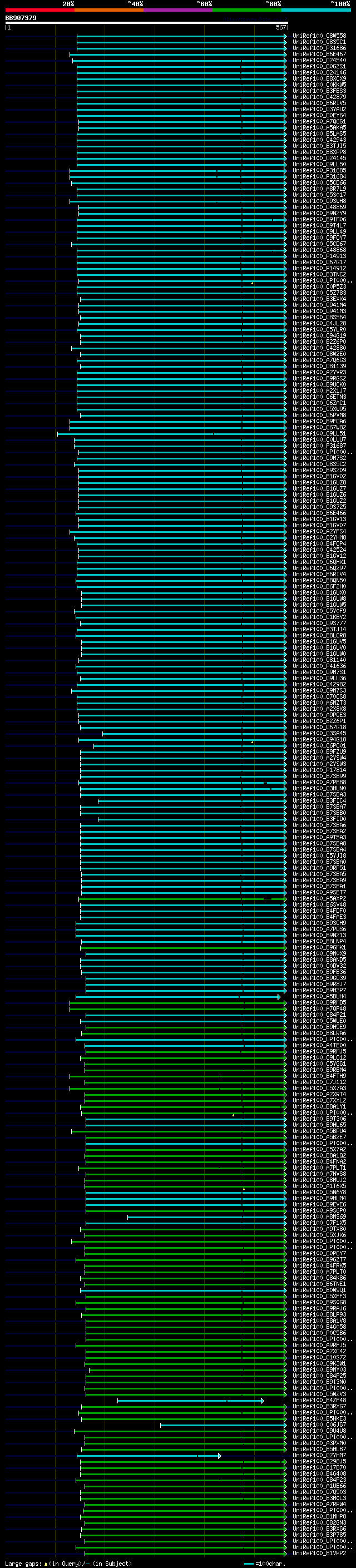
Task: Click the '=100char.' scale legend
Action: (270, 1563)
